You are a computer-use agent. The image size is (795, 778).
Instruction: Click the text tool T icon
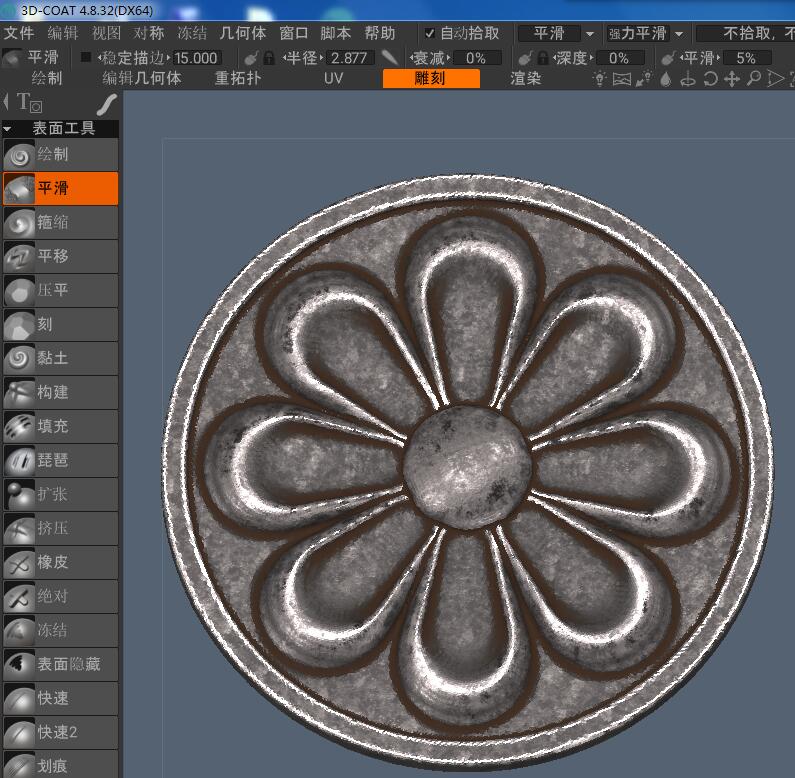click(x=29, y=102)
